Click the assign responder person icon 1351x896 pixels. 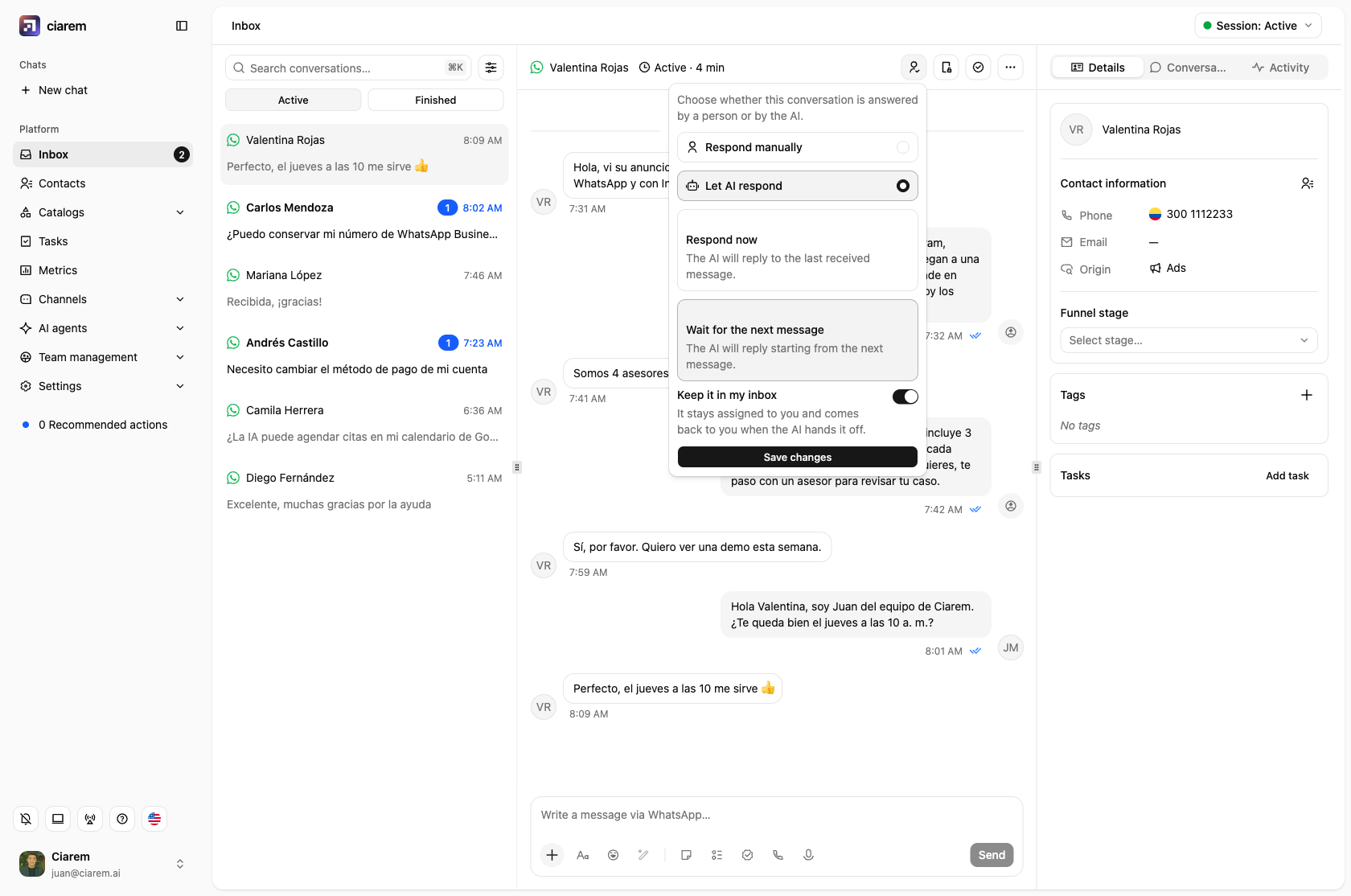coord(914,68)
